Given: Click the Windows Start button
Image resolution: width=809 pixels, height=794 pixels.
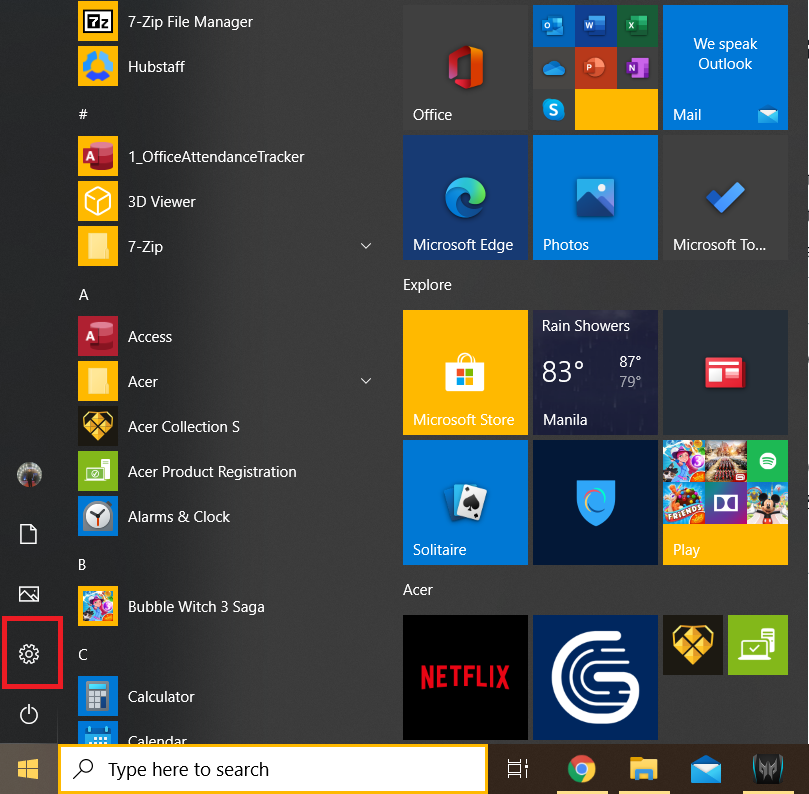Looking at the screenshot, I should tap(28, 769).
